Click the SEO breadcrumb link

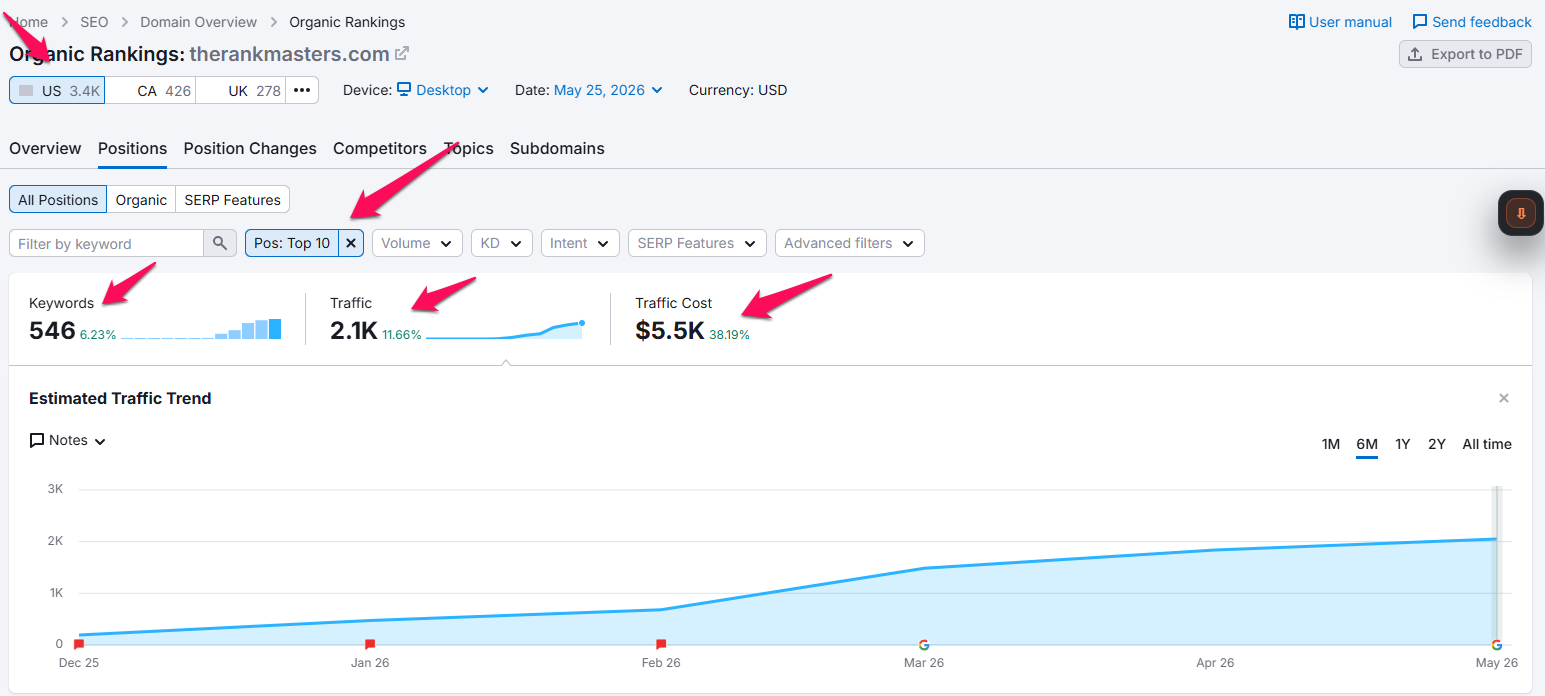click(x=94, y=22)
